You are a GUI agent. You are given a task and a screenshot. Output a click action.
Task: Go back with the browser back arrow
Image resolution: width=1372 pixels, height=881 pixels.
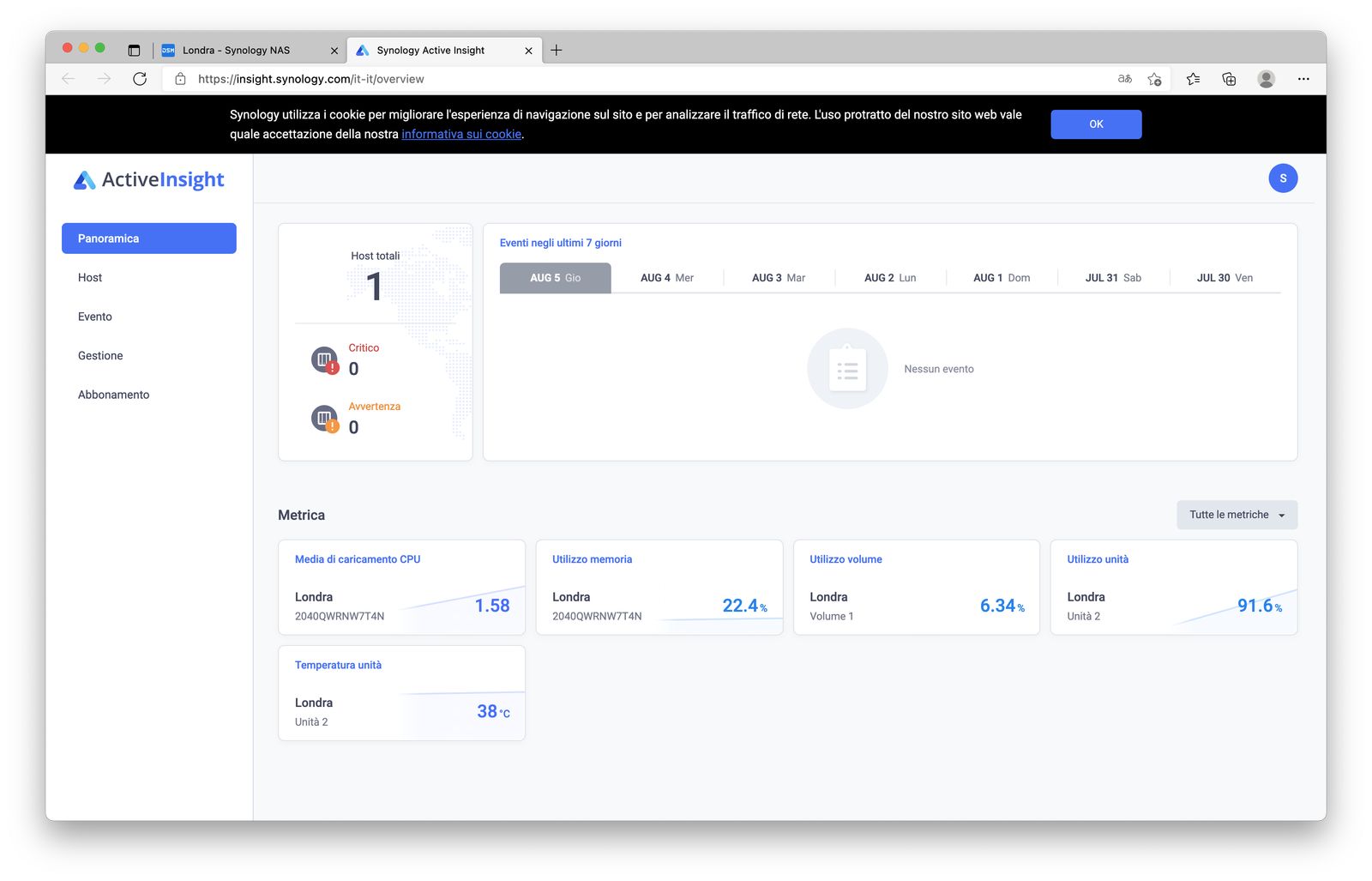coord(69,79)
